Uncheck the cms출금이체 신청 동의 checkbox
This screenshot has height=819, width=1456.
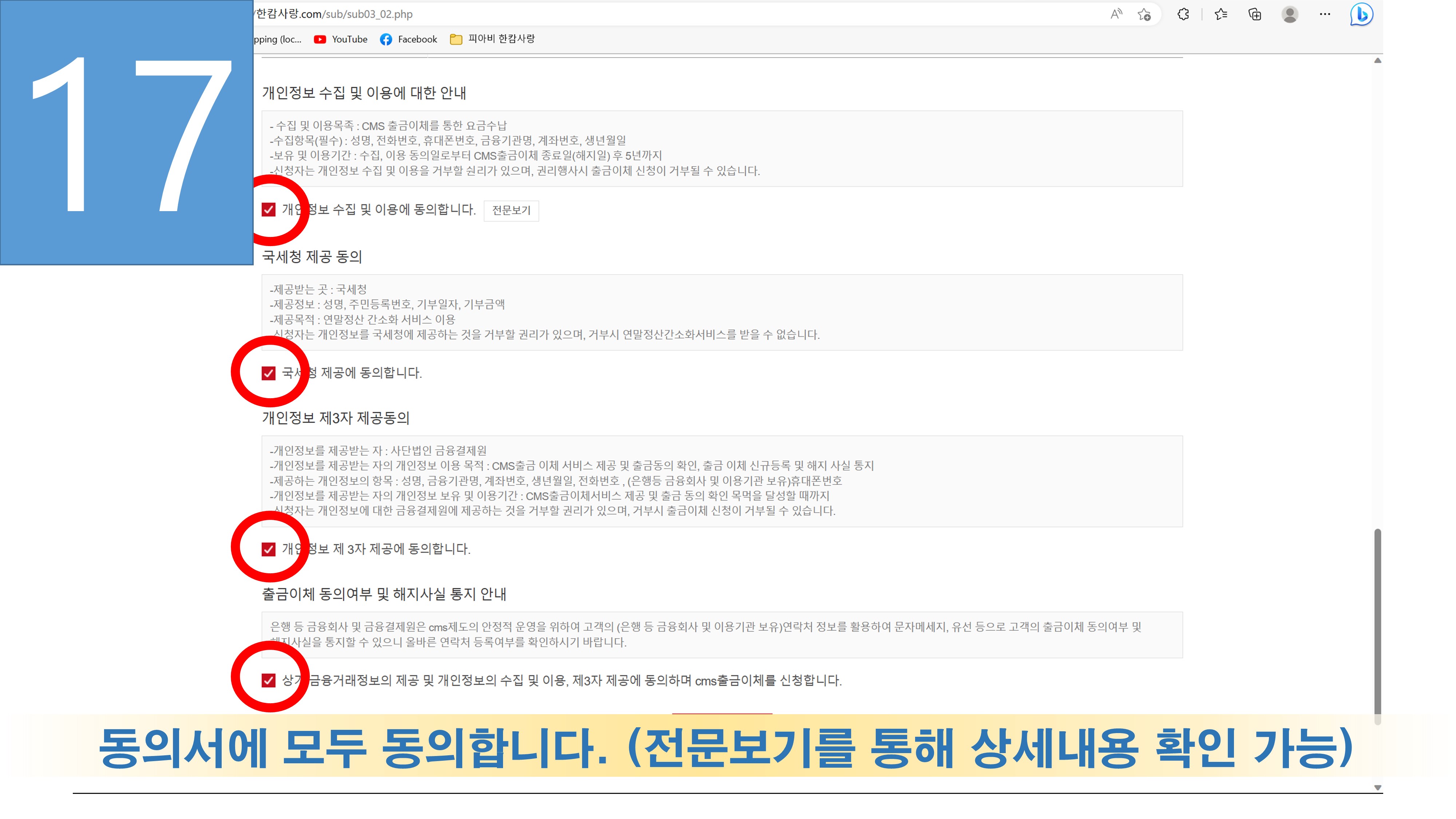269,680
